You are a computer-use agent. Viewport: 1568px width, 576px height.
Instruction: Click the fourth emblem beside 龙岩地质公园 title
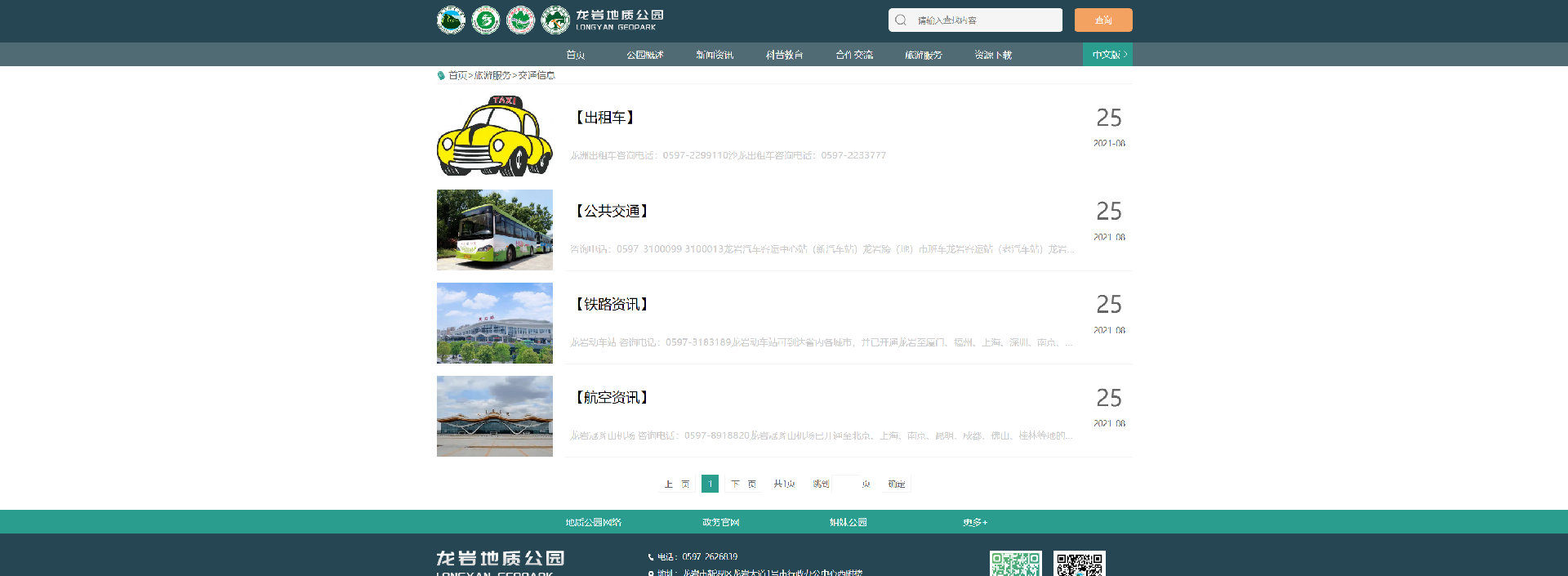(555, 20)
